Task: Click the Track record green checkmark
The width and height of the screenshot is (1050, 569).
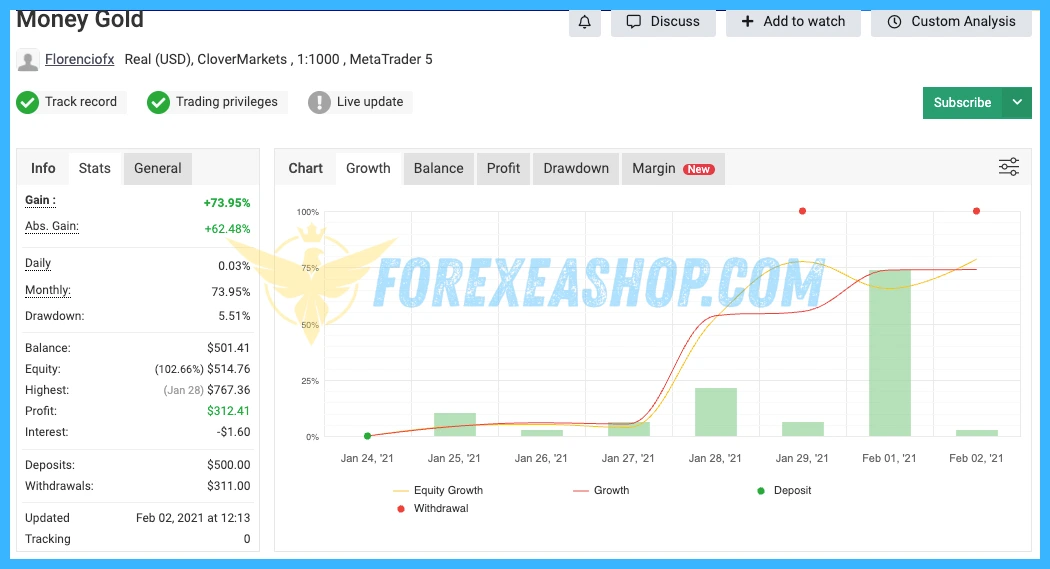Action: click(x=28, y=102)
